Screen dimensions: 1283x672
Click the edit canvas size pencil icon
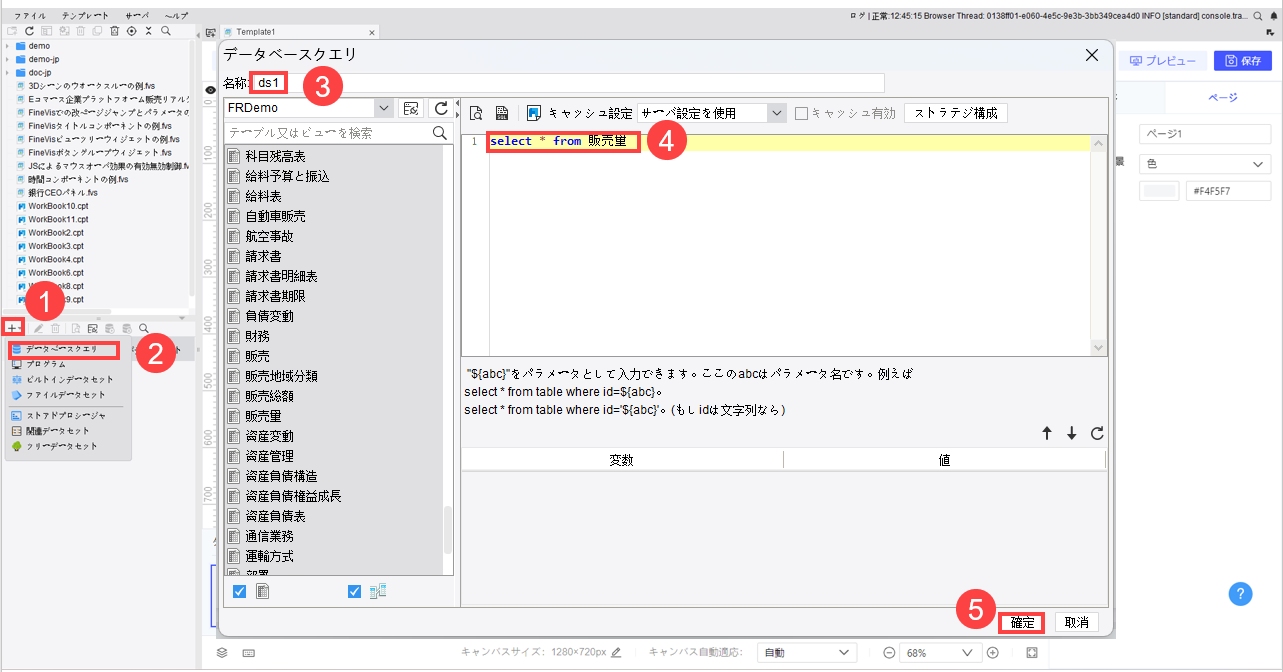[616, 652]
